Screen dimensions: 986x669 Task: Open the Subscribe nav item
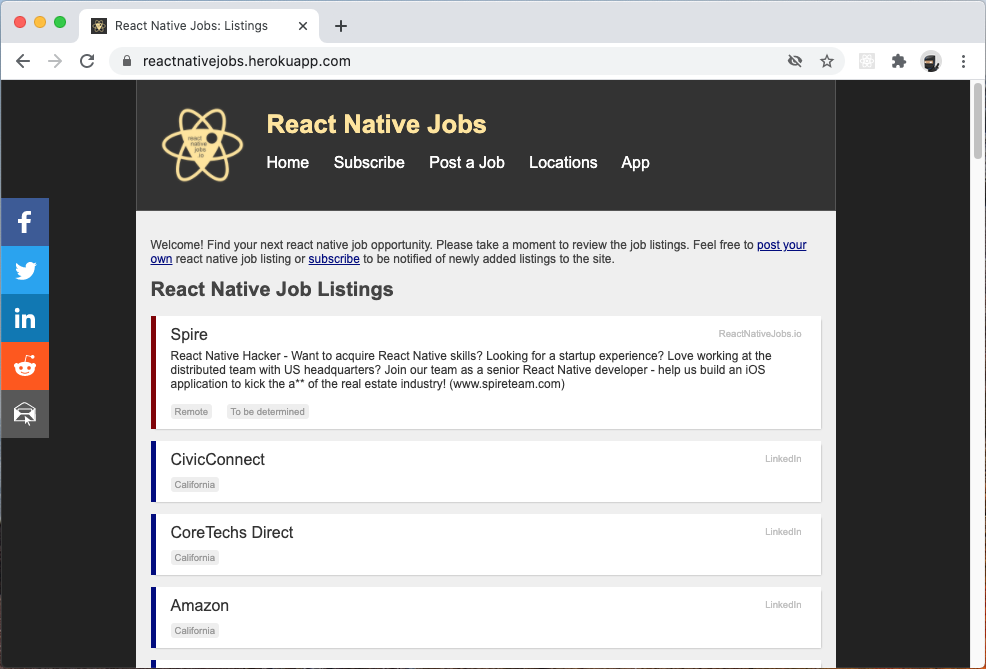[x=369, y=162]
